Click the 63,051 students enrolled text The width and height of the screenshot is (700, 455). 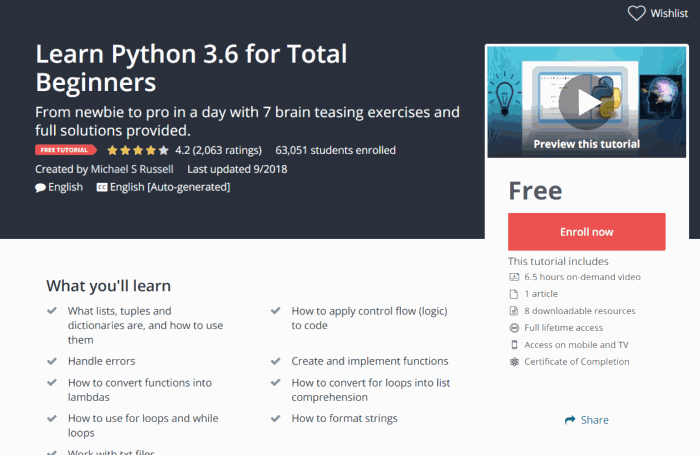pos(335,150)
